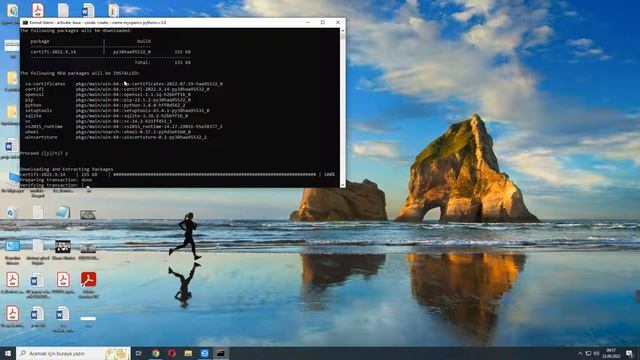Click the taskbar search box

(x=73, y=353)
